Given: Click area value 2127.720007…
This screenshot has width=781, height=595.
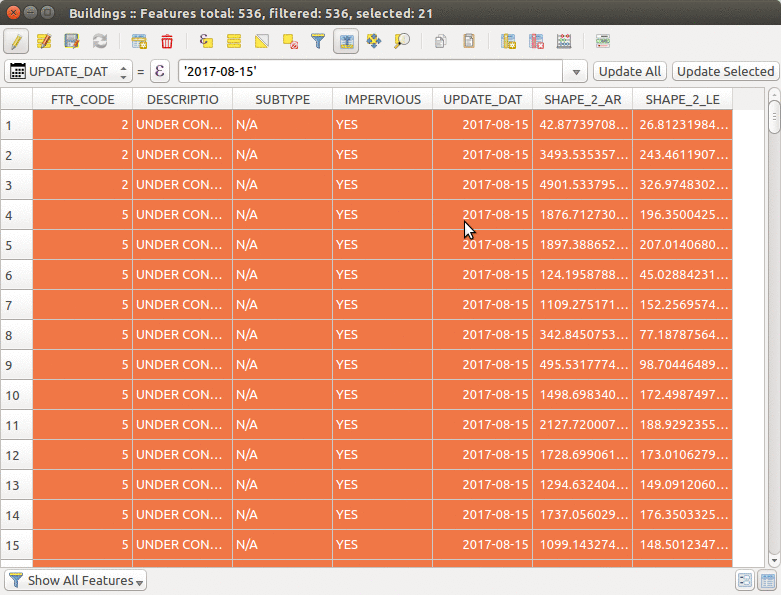Looking at the screenshot, I should click(583, 425).
